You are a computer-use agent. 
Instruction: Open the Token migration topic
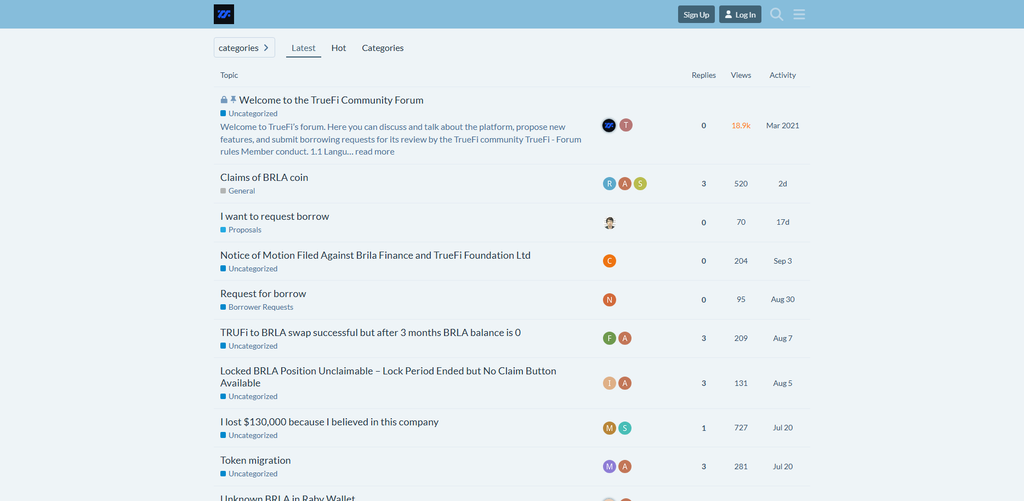(x=255, y=461)
